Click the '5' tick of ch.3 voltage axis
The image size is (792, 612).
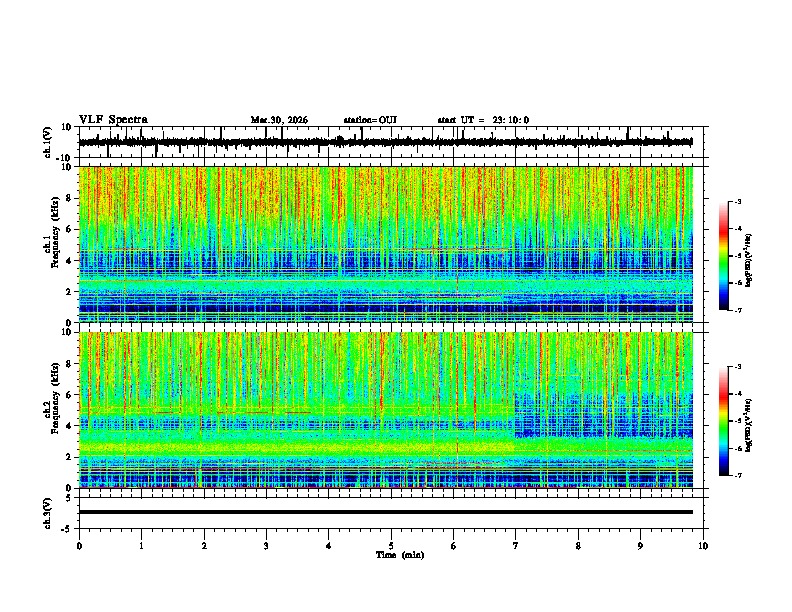tap(70, 498)
